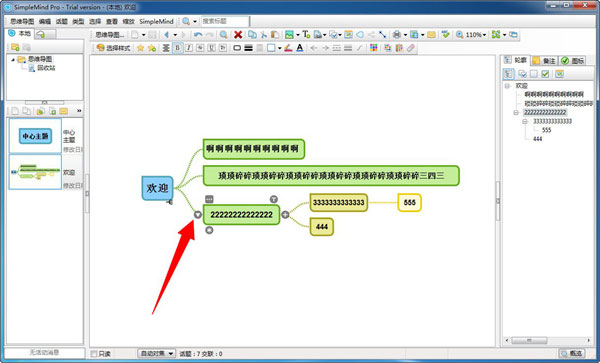
Task: Click the scissors cut icon
Action: click(x=264, y=35)
